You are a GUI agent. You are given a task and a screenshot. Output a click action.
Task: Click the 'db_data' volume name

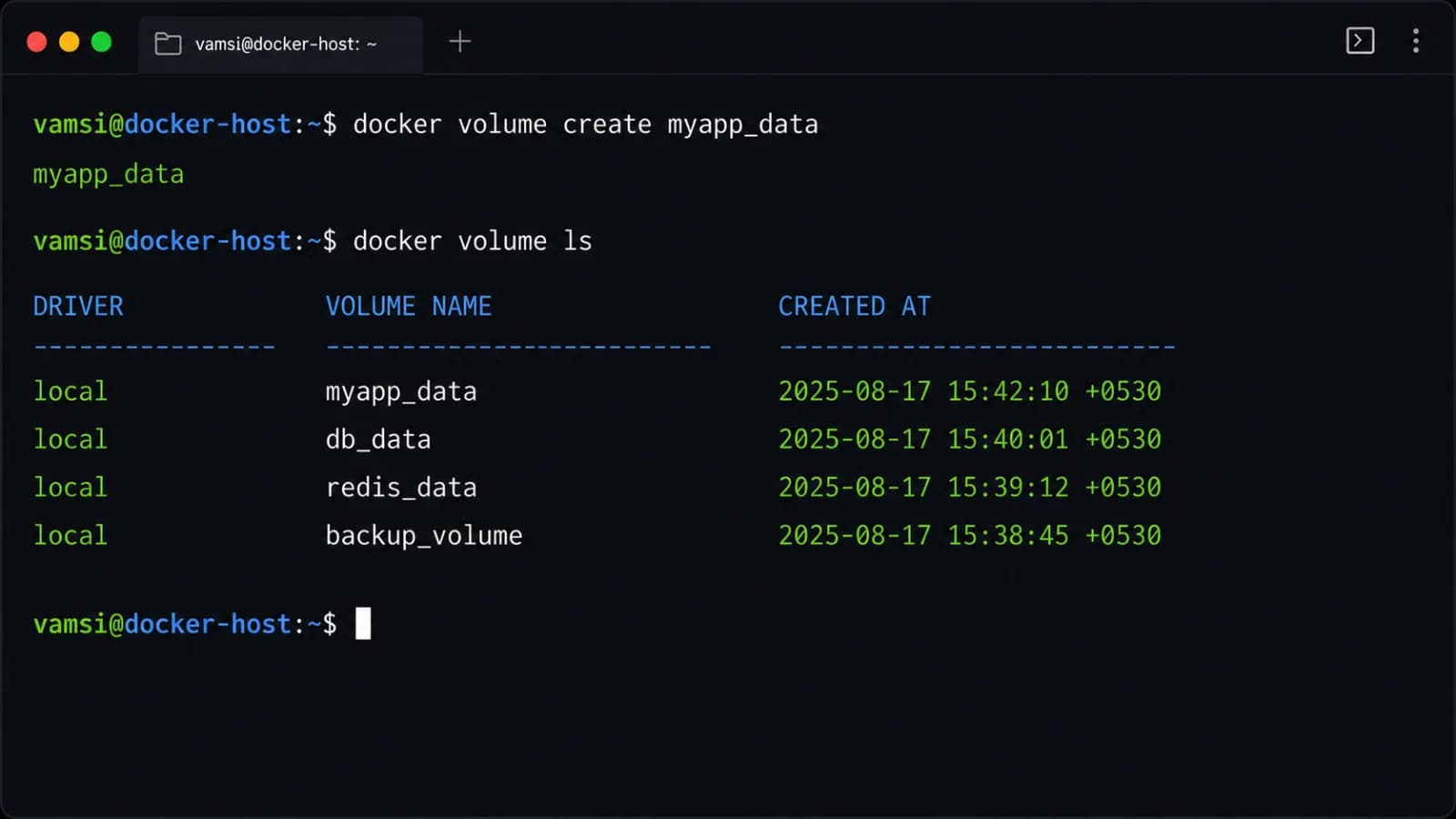[x=379, y=440]
